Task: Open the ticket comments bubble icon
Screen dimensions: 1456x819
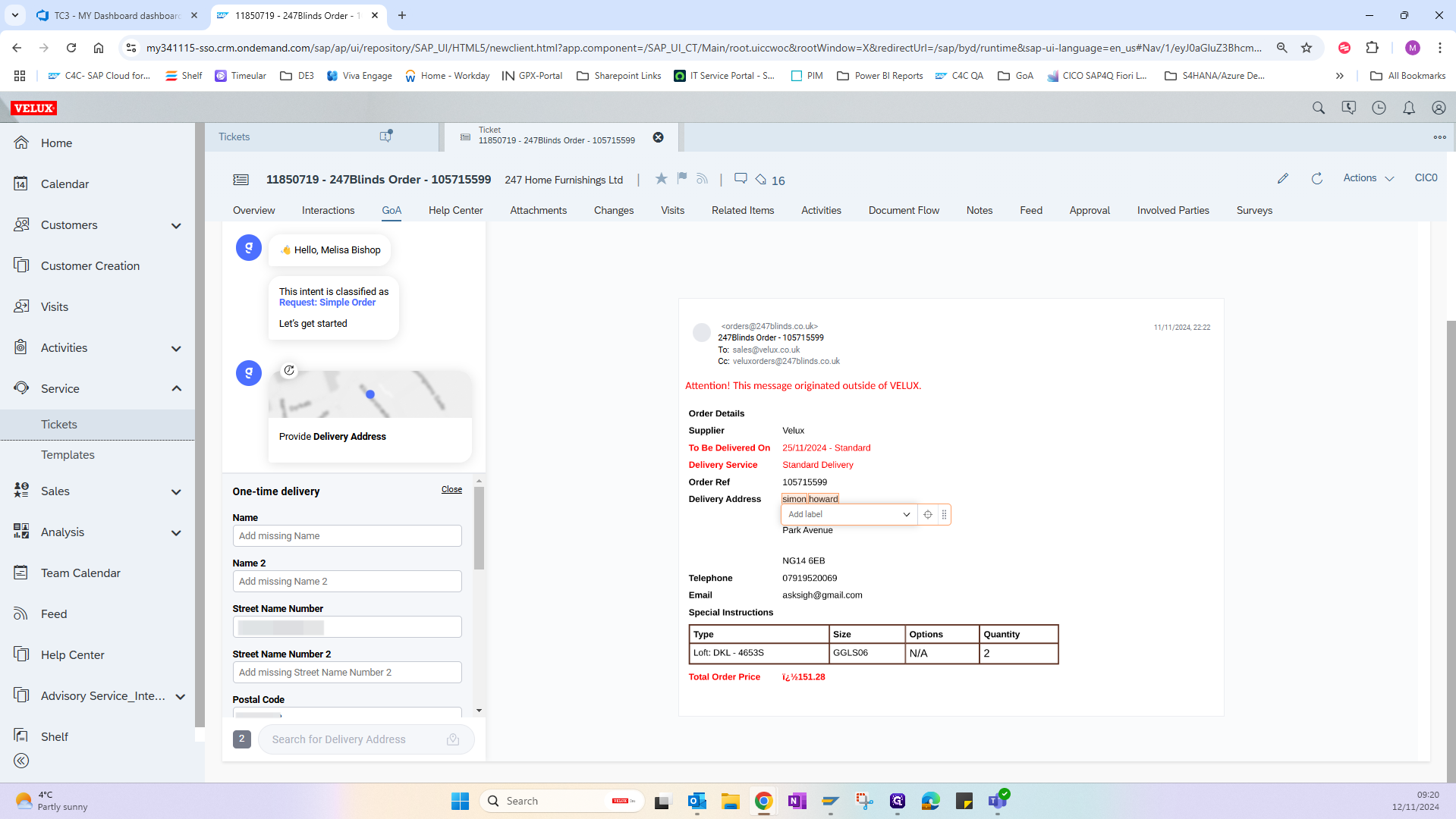Action: coord(741,178)
